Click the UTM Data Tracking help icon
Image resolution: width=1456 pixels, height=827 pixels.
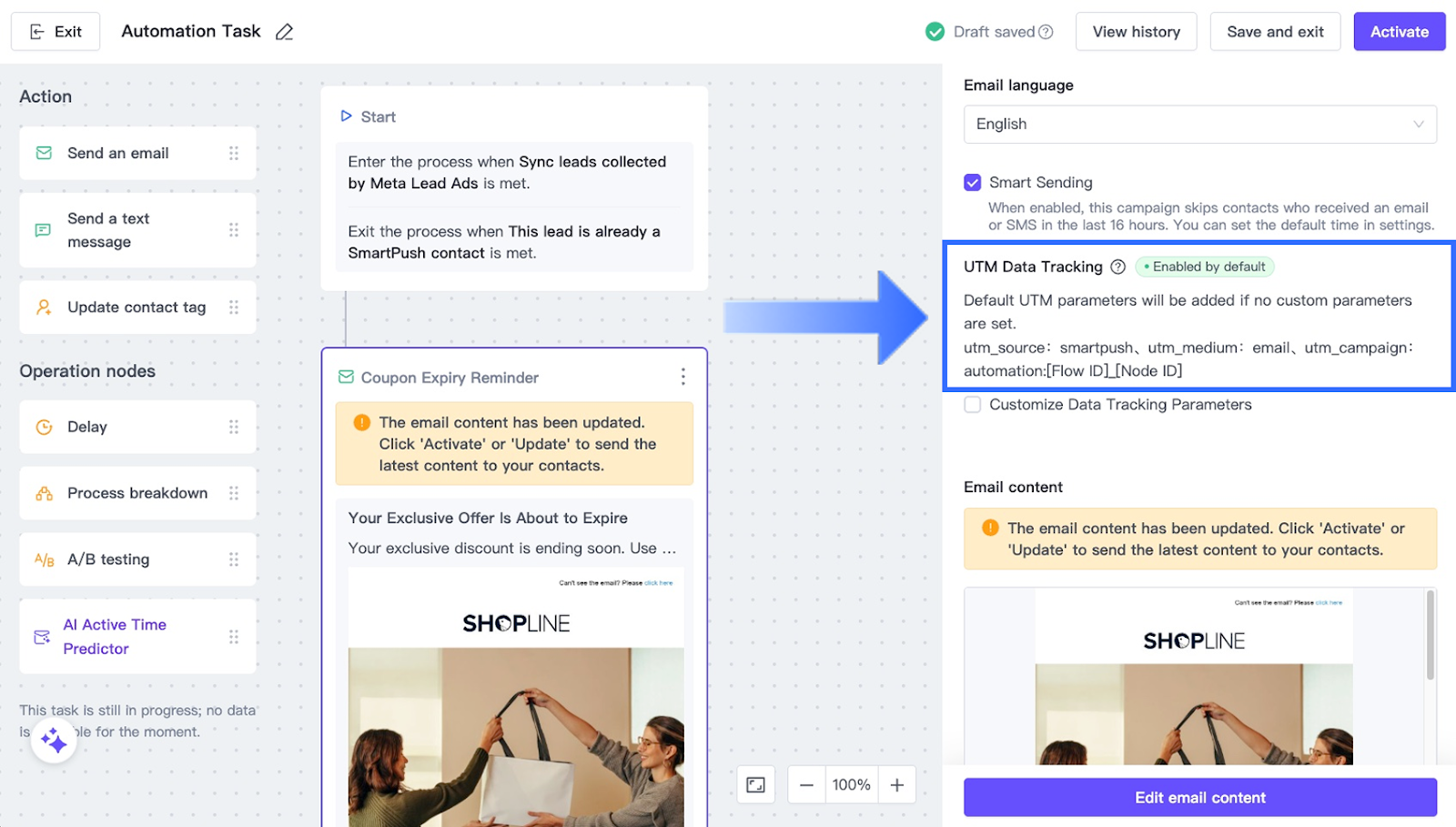(1117, 267)
